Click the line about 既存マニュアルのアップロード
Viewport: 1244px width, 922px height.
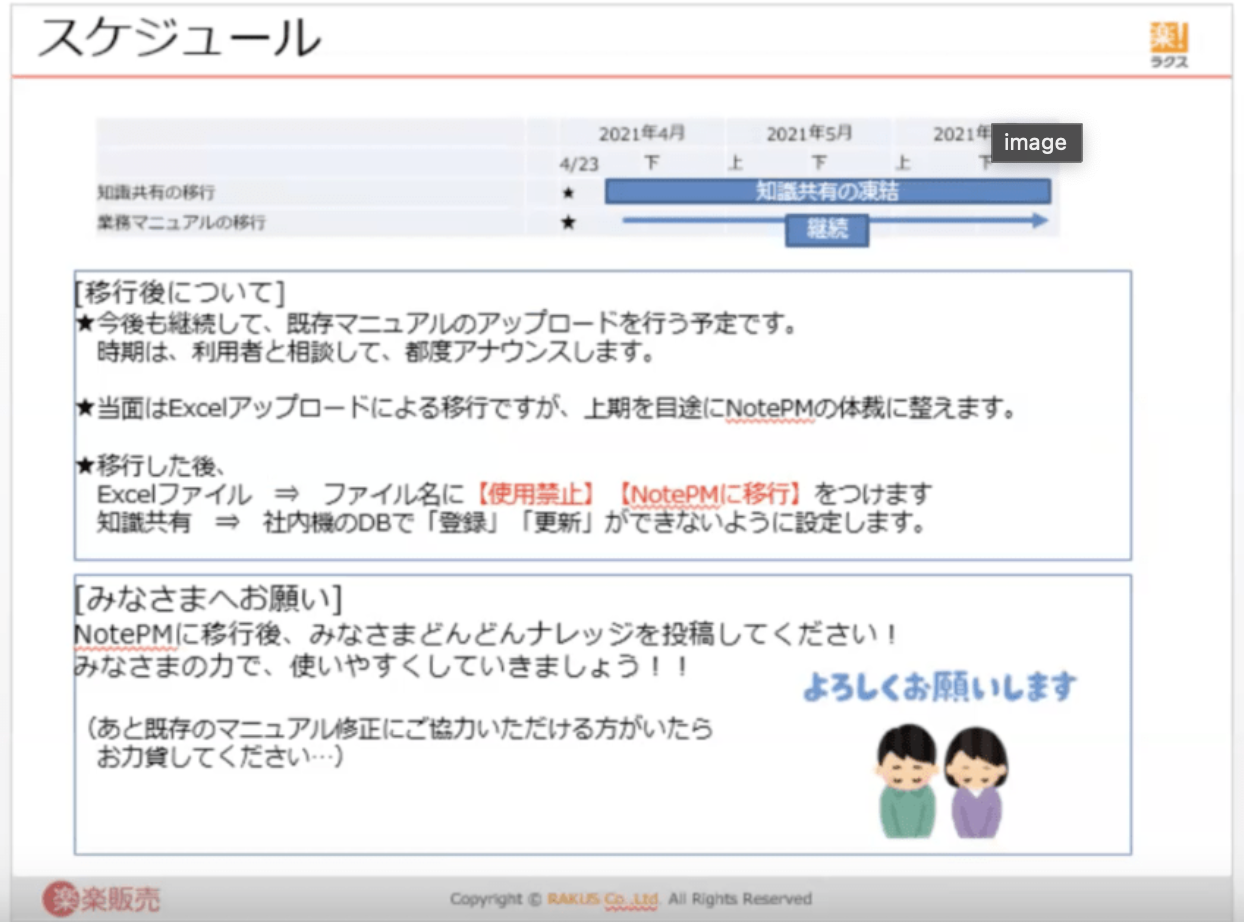[x=440, y=324]
